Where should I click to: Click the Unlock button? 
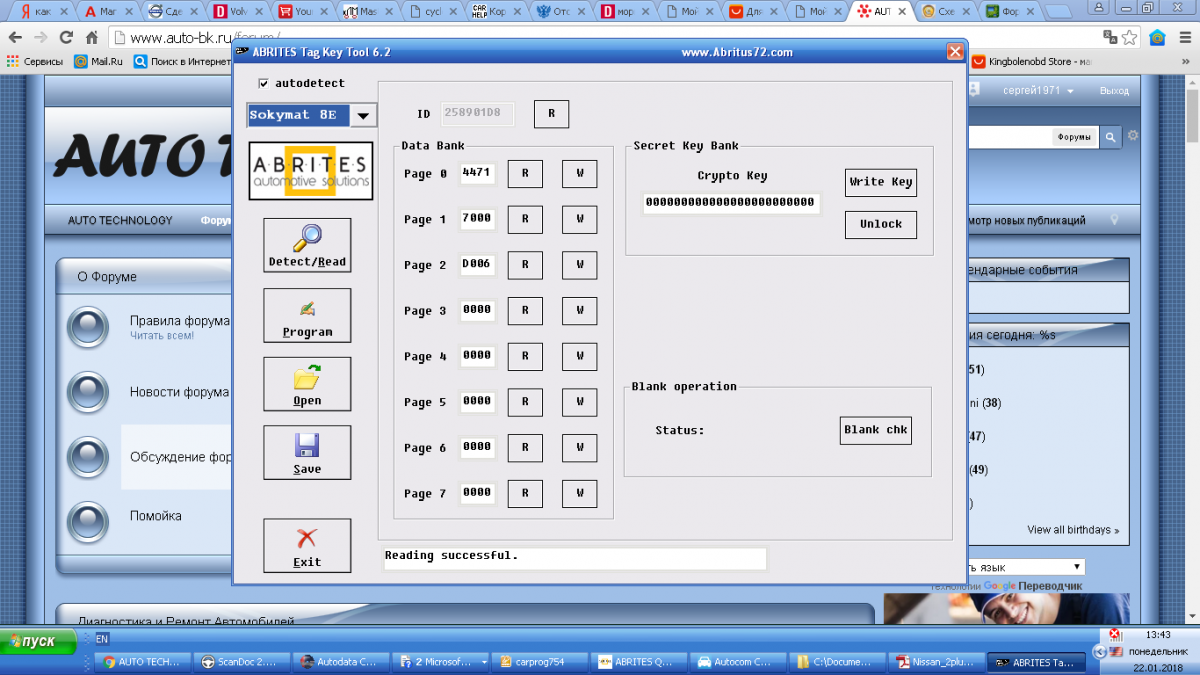click(881, 224)
